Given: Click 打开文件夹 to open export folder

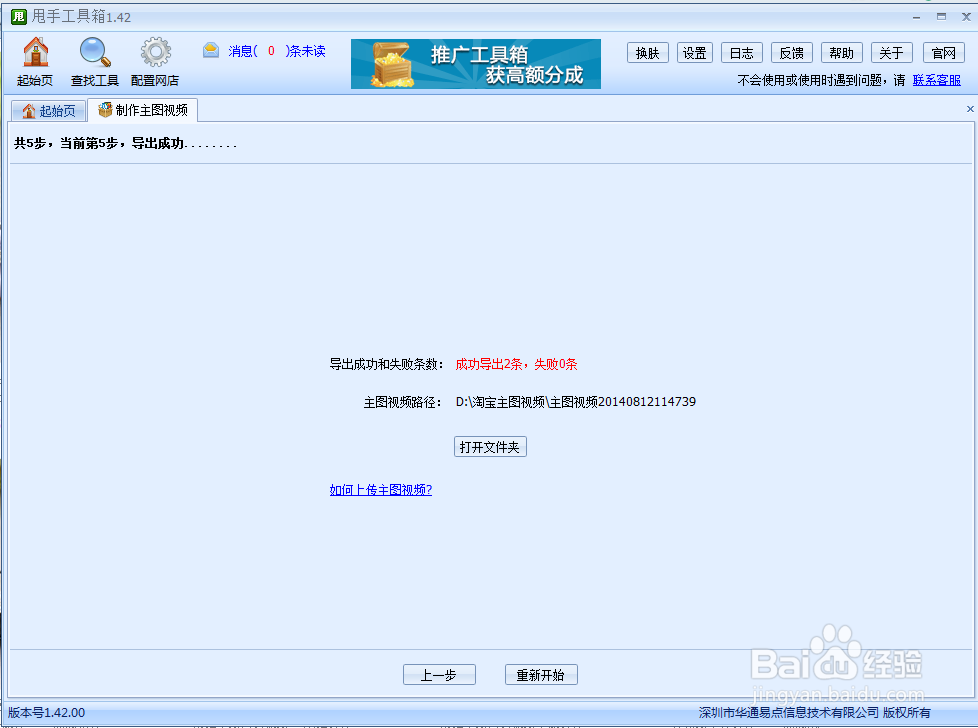Looking at the screenshot, I should (x=490, y=446).
